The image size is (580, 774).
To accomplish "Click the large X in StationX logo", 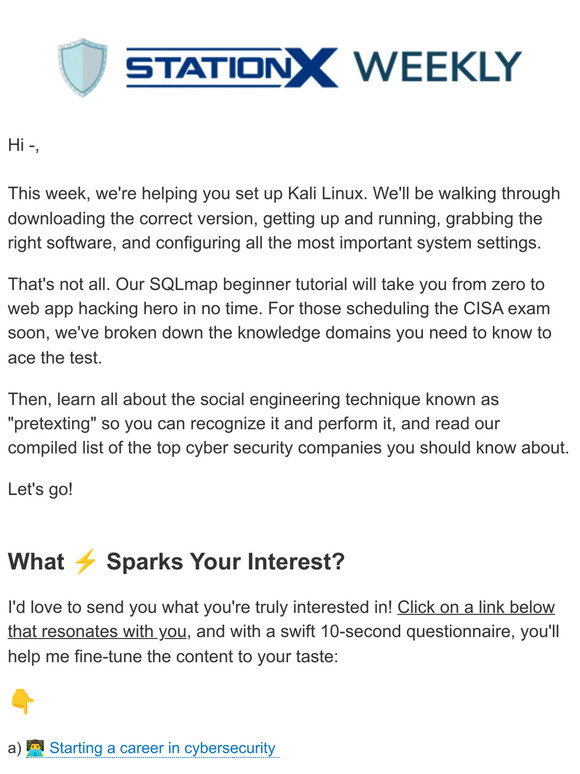I will (x=311, y=68).
